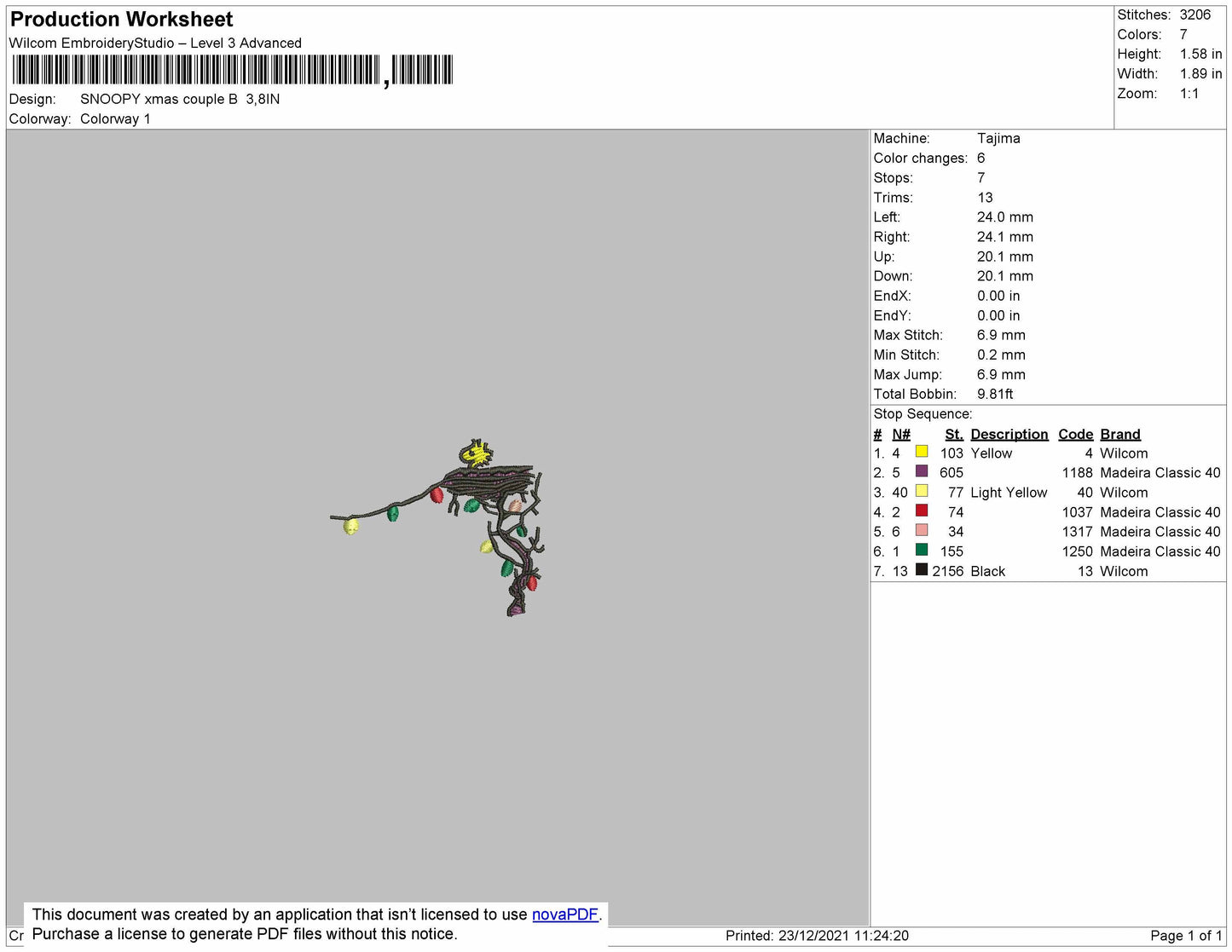Click the Stitches value 3206
Image resolution: width=1232 pixels, height=952 pixels.
[x=1195, y=14]
